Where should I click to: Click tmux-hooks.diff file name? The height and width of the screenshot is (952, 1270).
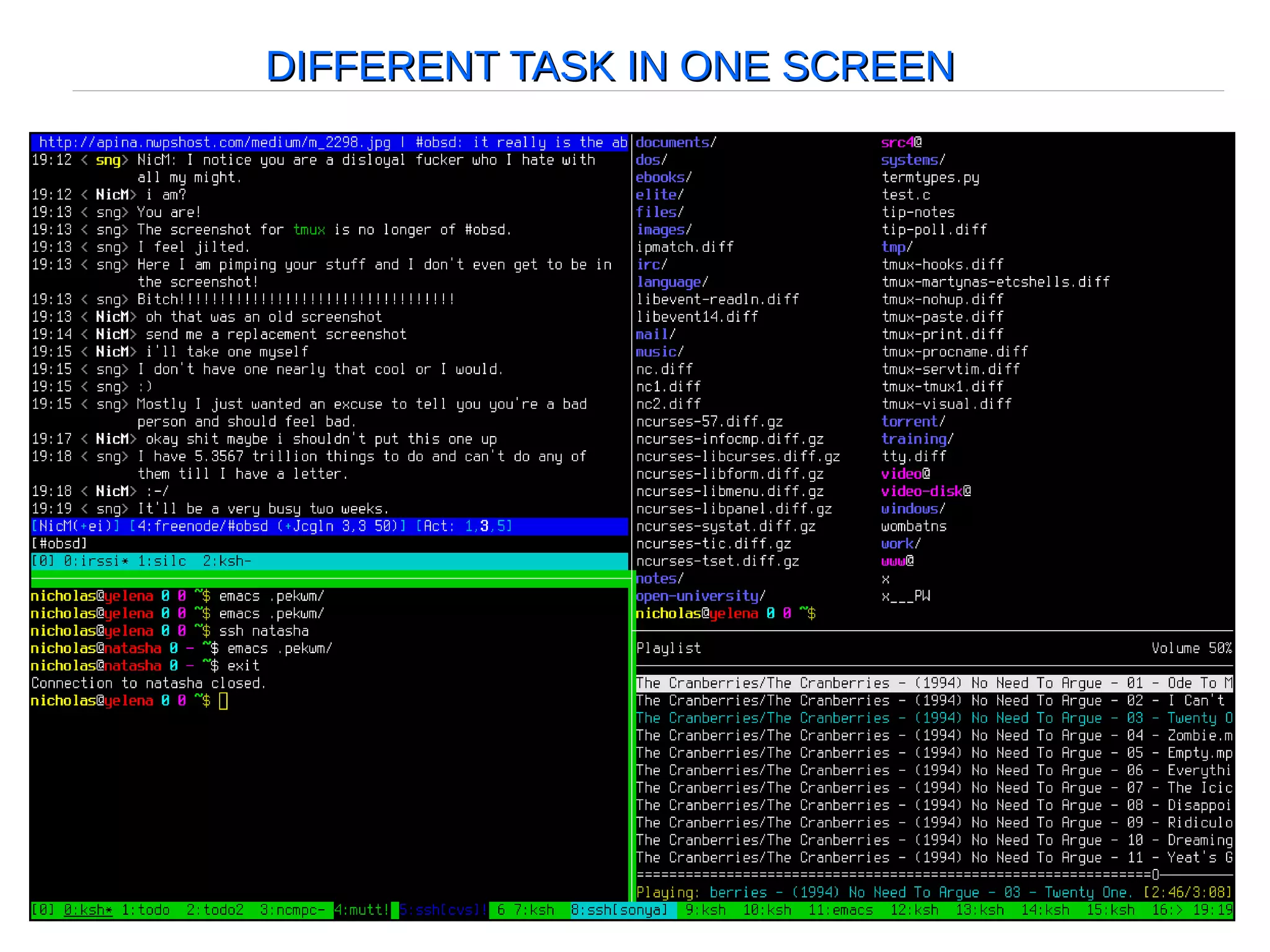[943, 265]
